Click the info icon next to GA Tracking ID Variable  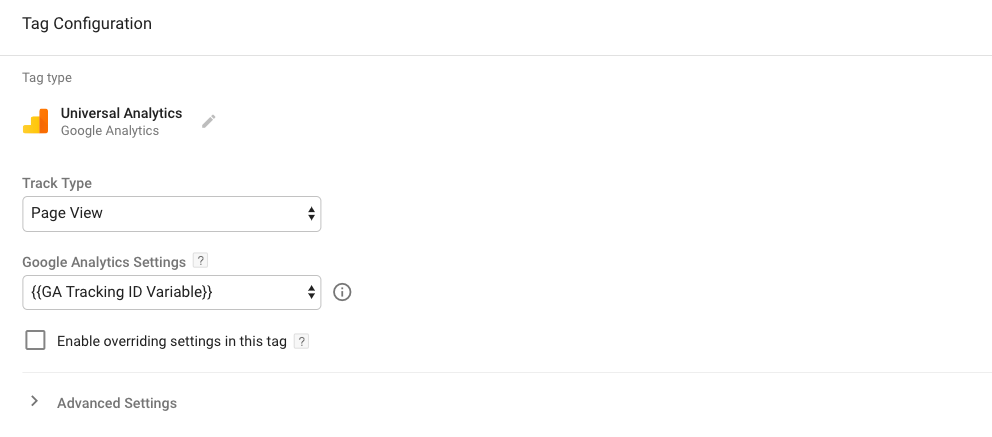pos(342,293)
